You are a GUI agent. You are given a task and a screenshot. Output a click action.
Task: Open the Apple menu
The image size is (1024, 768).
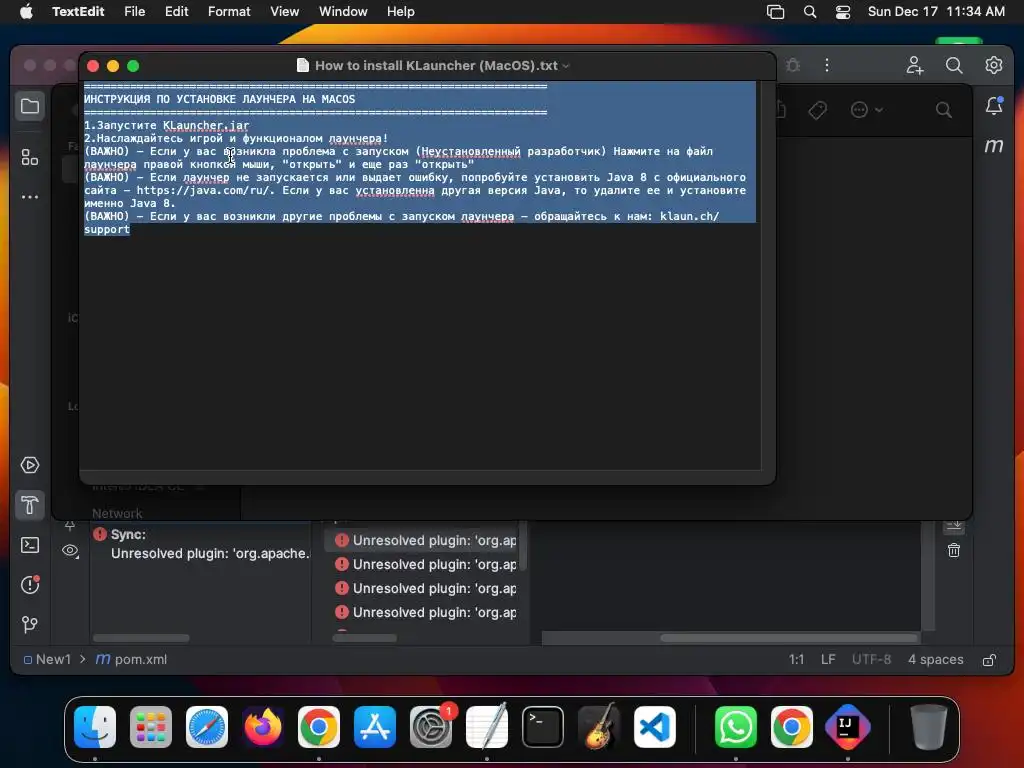tap(26, 11)
